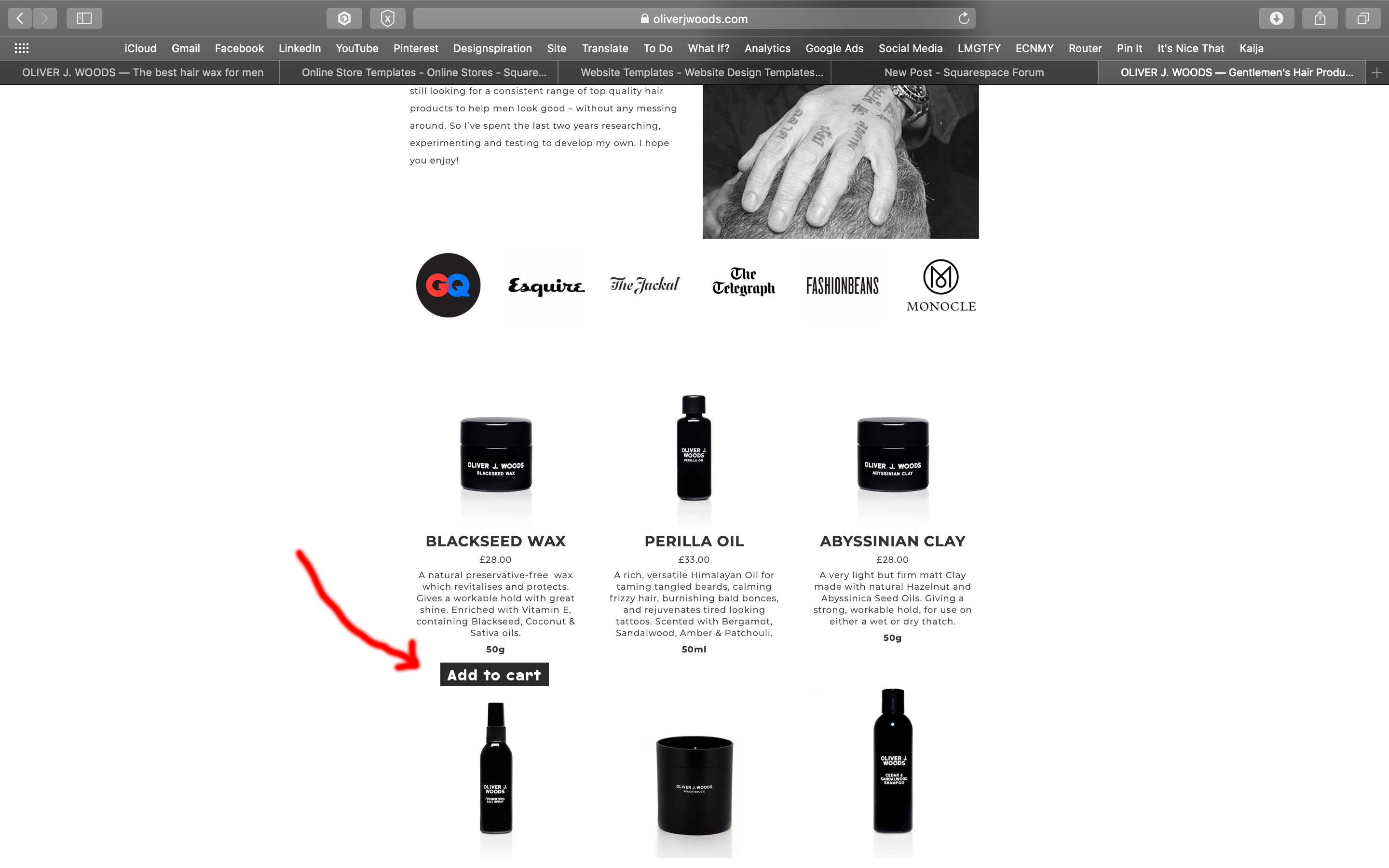
Task: Click The Jackal magazine logo icon
Action: click(643, 285)
